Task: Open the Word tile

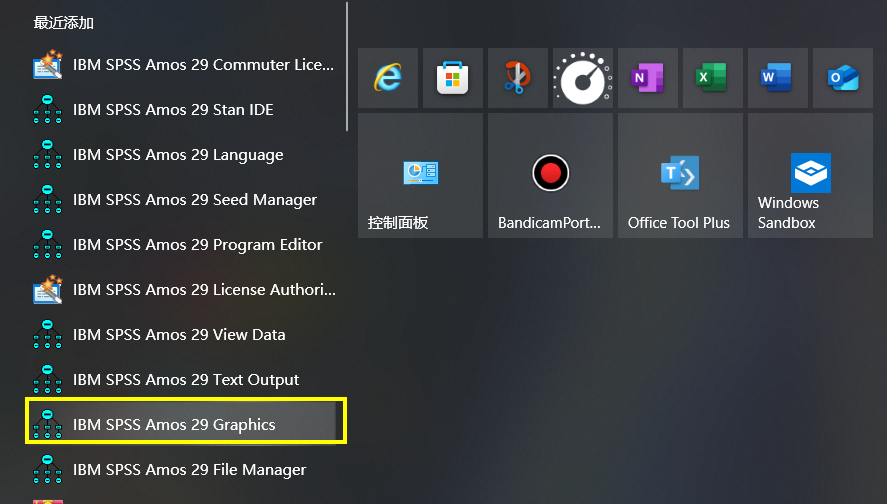Action: pyautogui.click(x=777, y=78)
